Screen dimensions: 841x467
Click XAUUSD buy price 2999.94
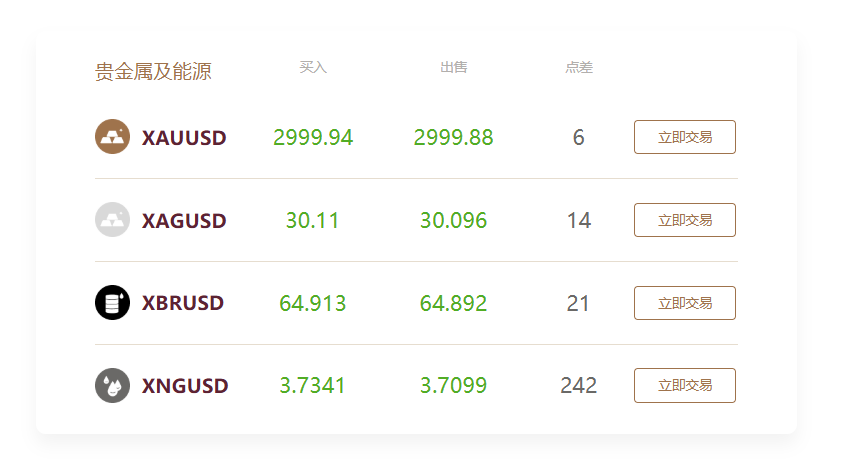313,138
